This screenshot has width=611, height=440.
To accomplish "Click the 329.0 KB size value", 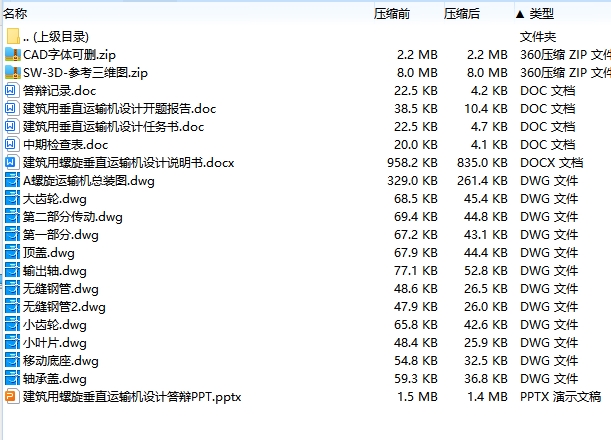I will click(412, 180).
